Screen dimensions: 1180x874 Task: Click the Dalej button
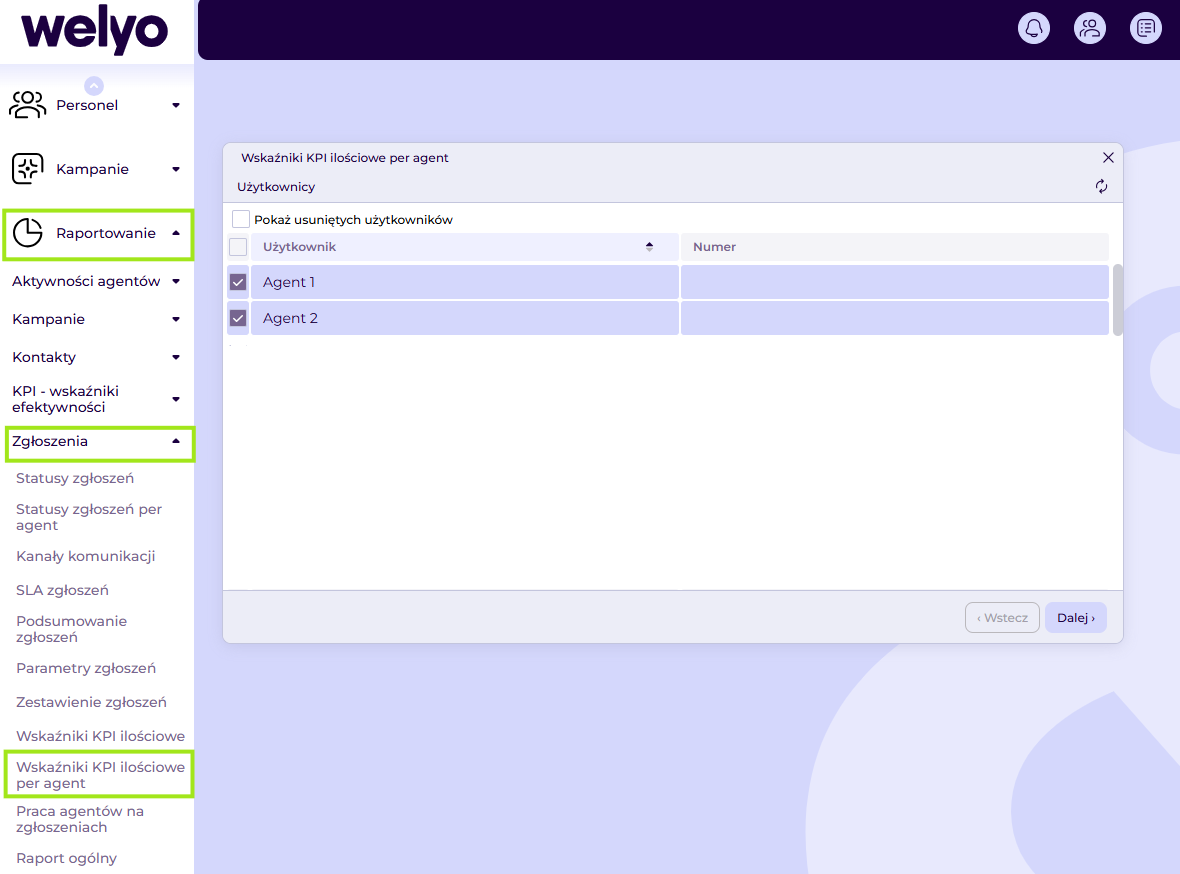tap(1075, 618)
